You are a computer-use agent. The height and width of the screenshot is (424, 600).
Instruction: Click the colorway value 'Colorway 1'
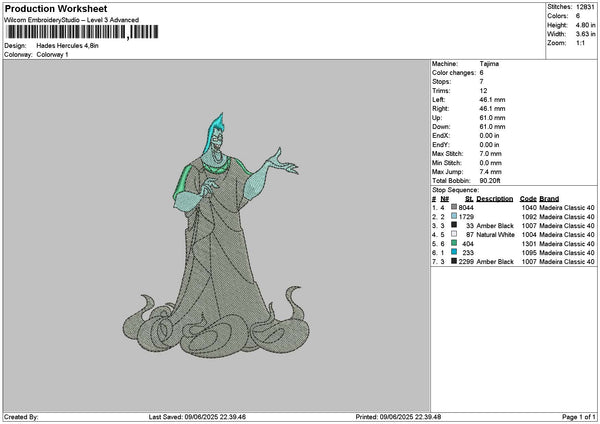tap(52, 55)
